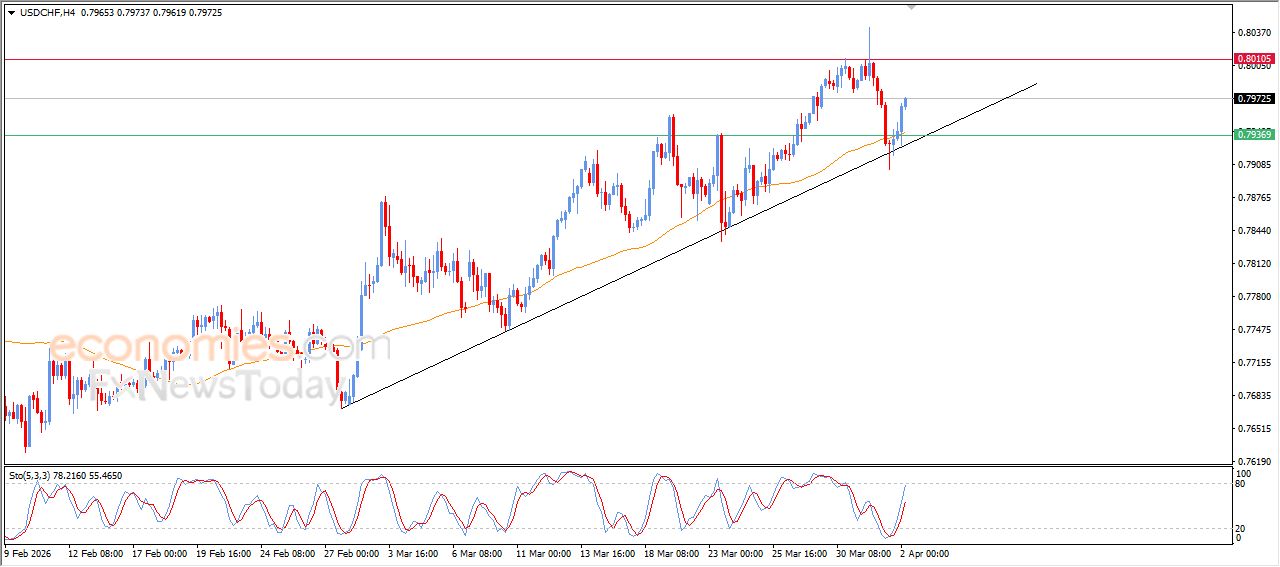Screen dimensions: 1280x567
Task: Click the 2 Apr 00:00 time label
Action: pyautogui.click(x=925, y=553)
